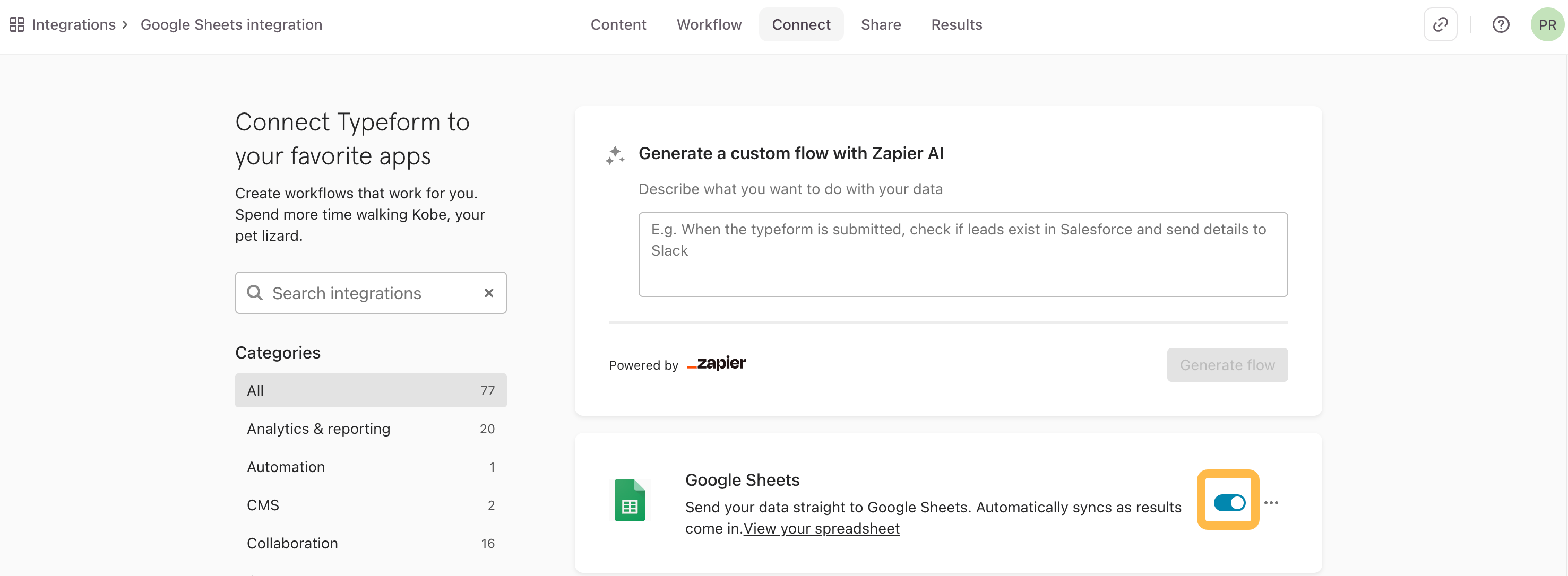The height and width of the screenshot is (576, 1568).
Task: Clear the integrations search with the X
Action: tap(488, 293)
